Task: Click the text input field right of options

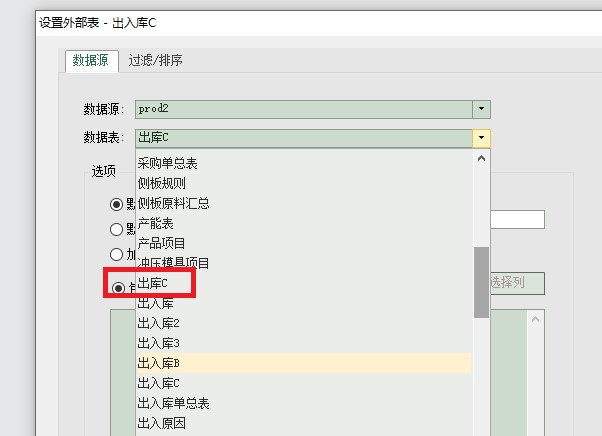Action: 516,220
